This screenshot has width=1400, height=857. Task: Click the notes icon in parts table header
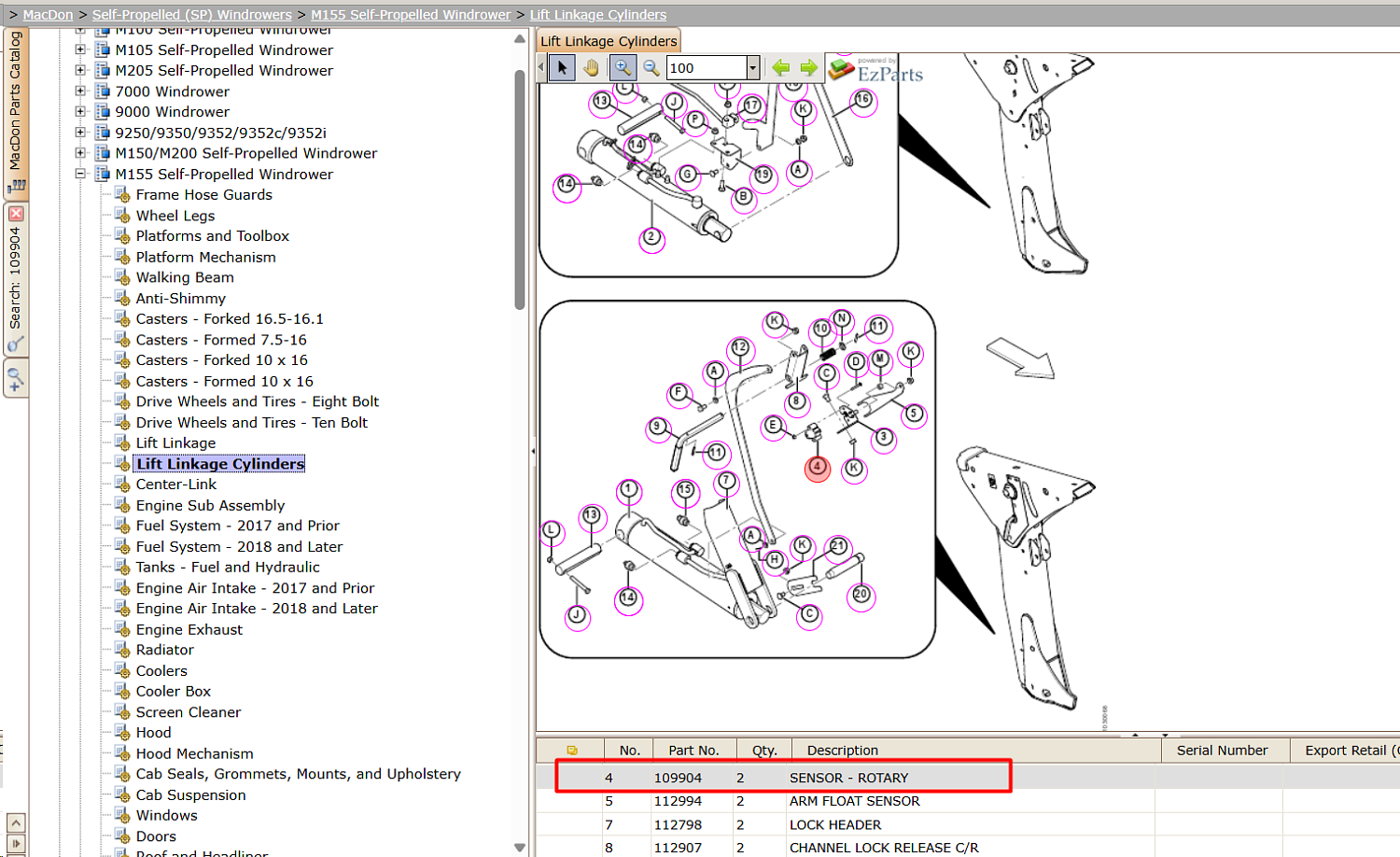(x=572, y=751)
